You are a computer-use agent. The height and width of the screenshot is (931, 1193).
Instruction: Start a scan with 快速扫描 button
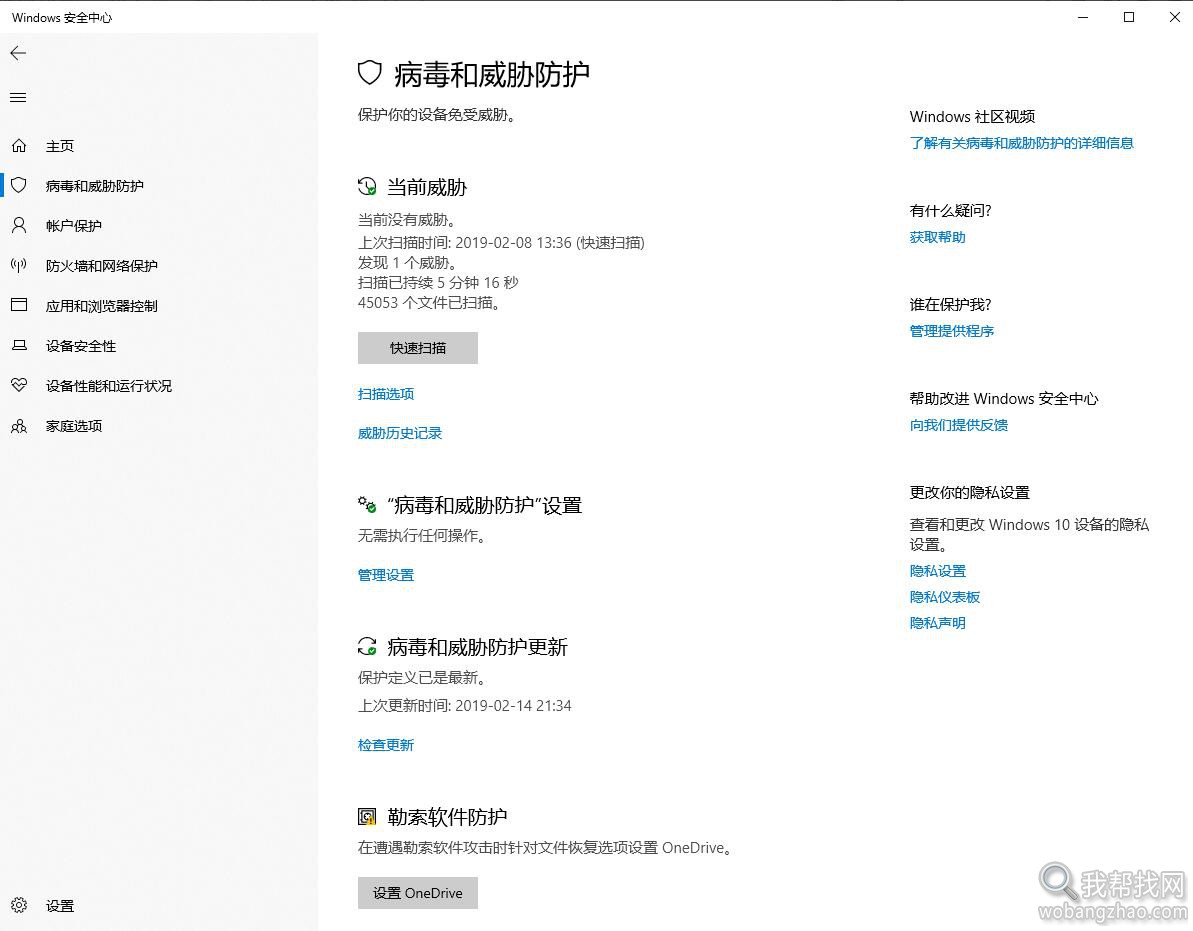(x=418, y=348)
